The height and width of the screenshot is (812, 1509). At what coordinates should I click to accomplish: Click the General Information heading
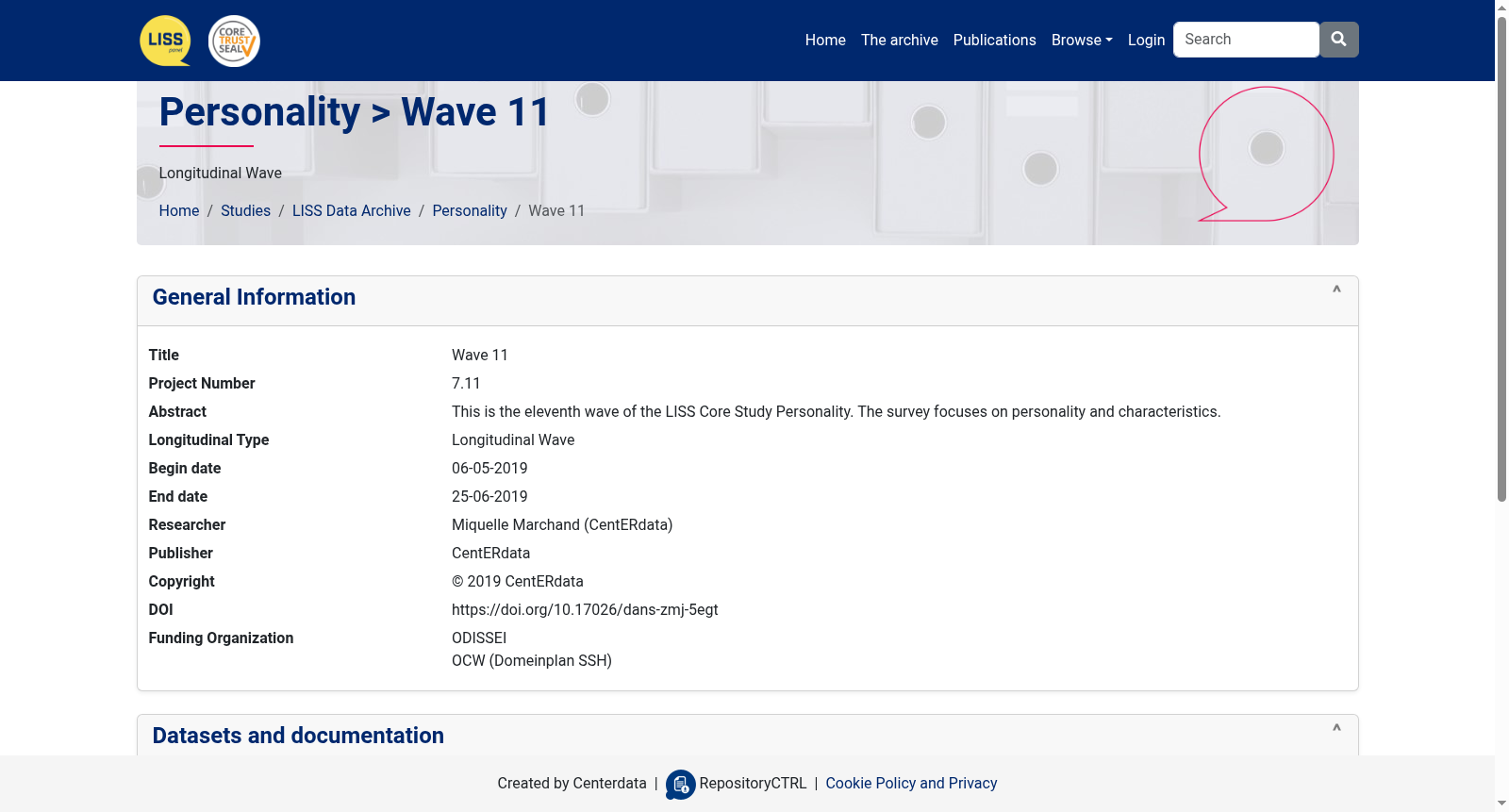pos(254,297)
